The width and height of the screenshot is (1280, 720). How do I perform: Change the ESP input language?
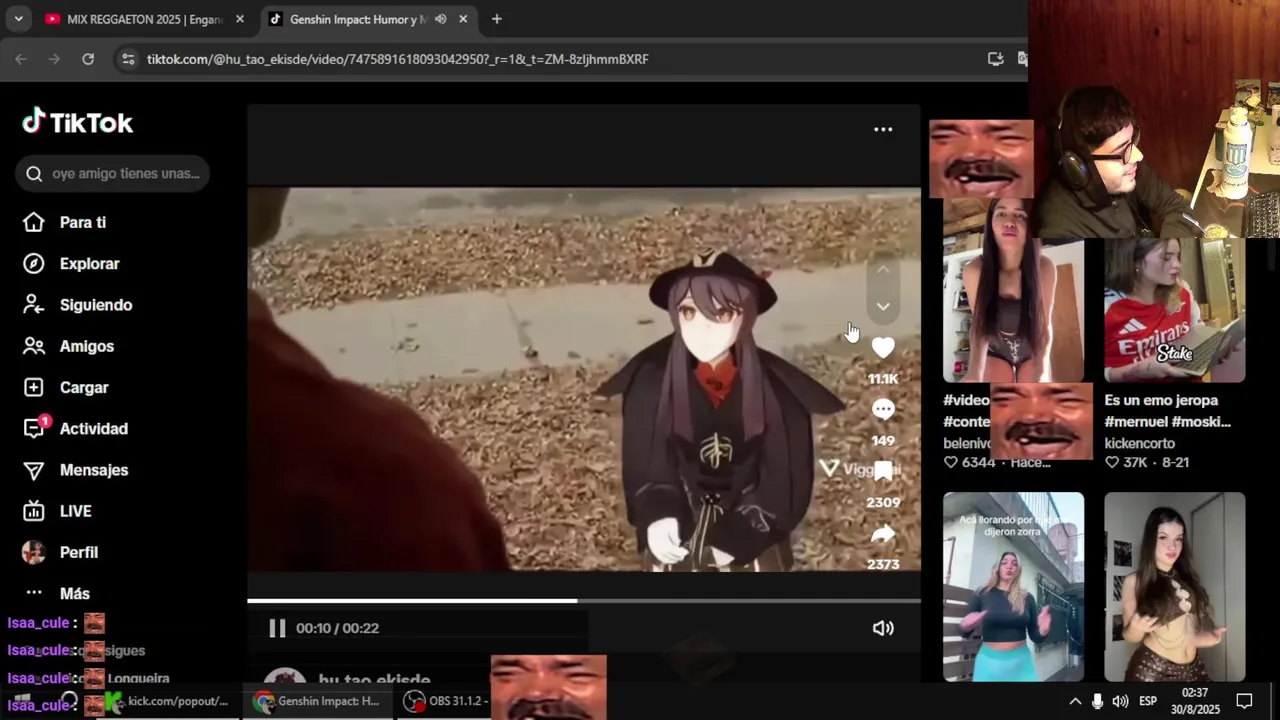[x=1149, y=701]
